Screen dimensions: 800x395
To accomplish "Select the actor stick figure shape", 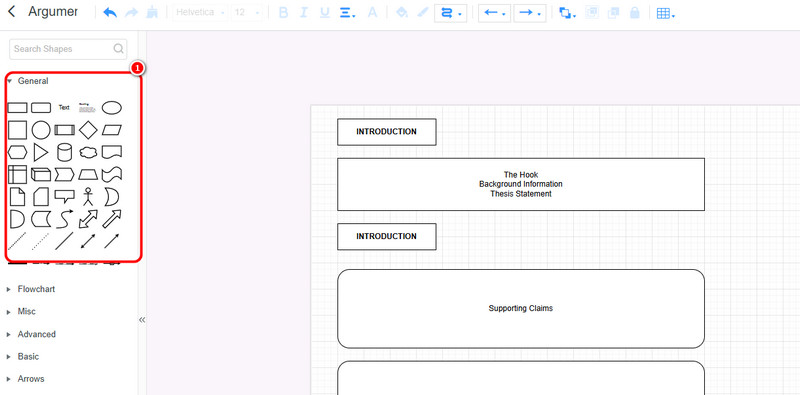I will click(88, 196).
